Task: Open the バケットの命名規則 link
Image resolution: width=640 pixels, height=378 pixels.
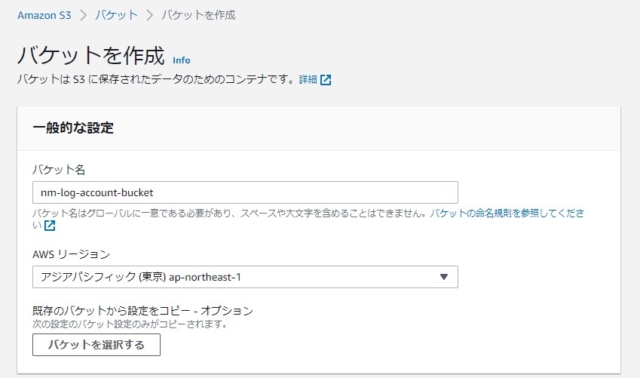Action: point(507,213)
